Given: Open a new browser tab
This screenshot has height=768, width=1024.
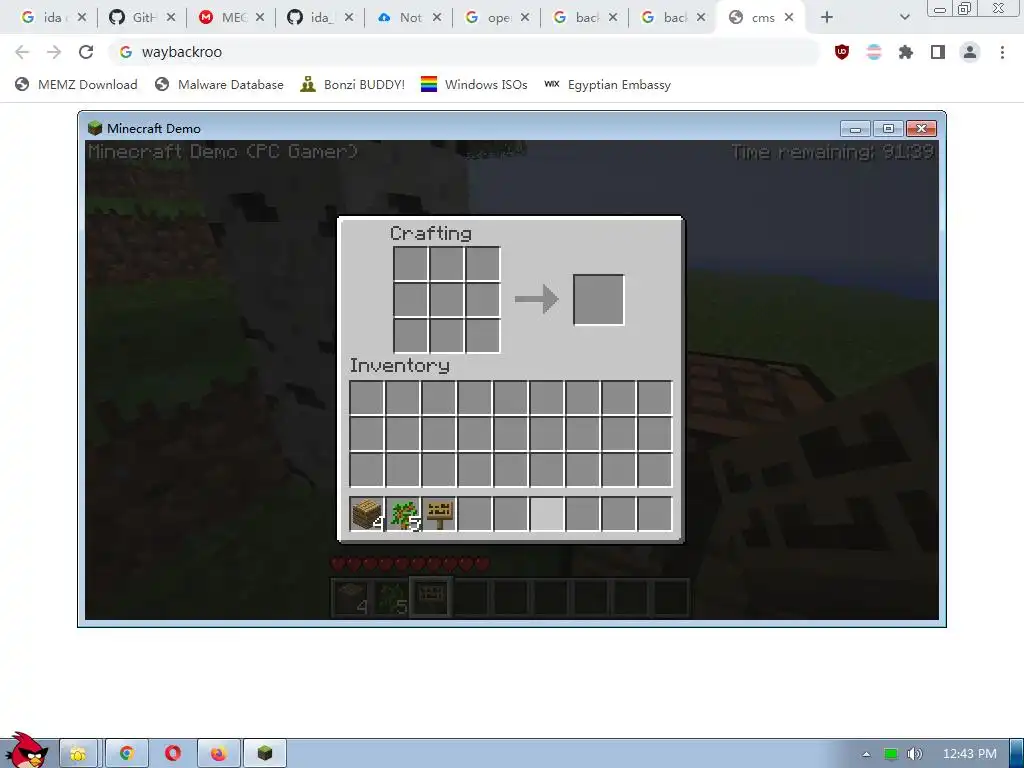Looking at the screenshot, I should coord(827,18).
